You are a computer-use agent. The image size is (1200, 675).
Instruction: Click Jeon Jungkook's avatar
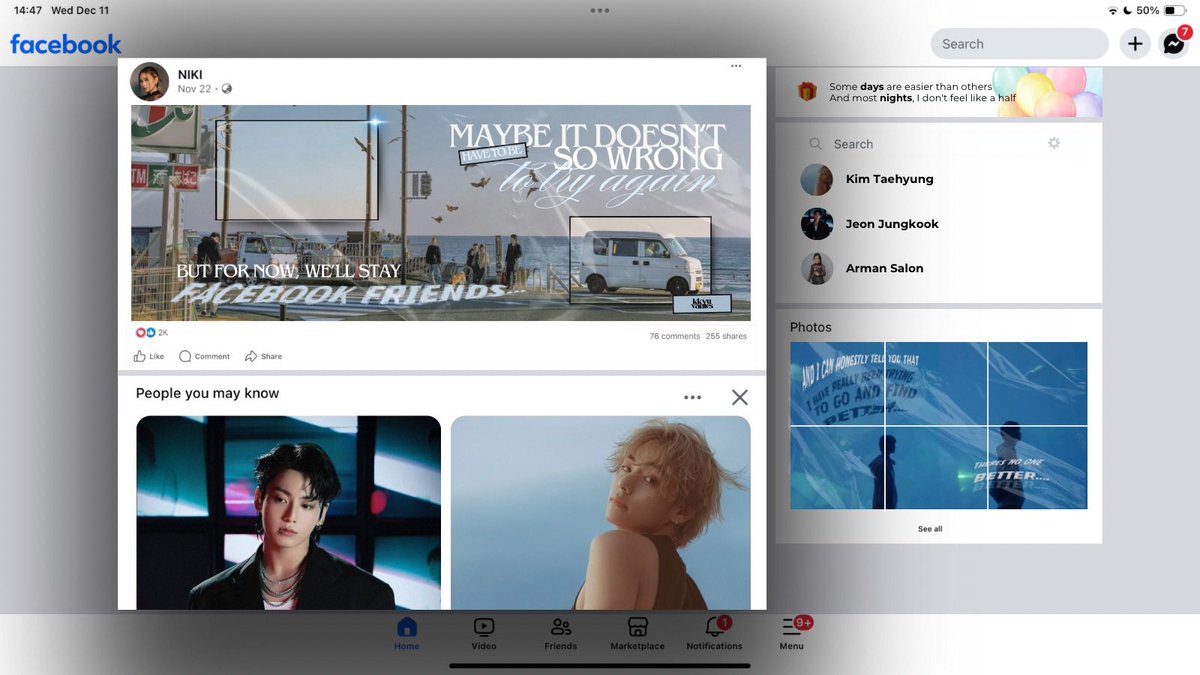click(817, 224)
